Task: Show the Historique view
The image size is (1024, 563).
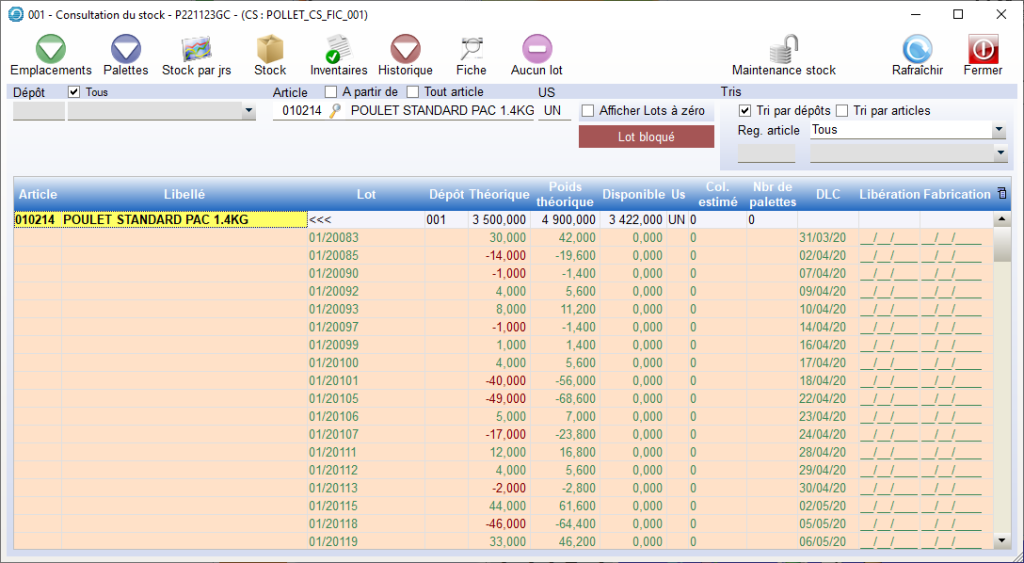Action: point(405,49)
